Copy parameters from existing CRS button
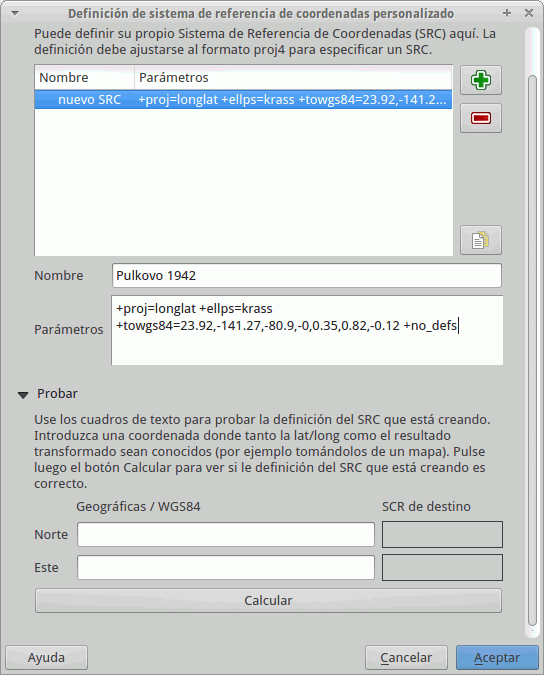Screen dimensions: 544x675 [x=481, y=240]
